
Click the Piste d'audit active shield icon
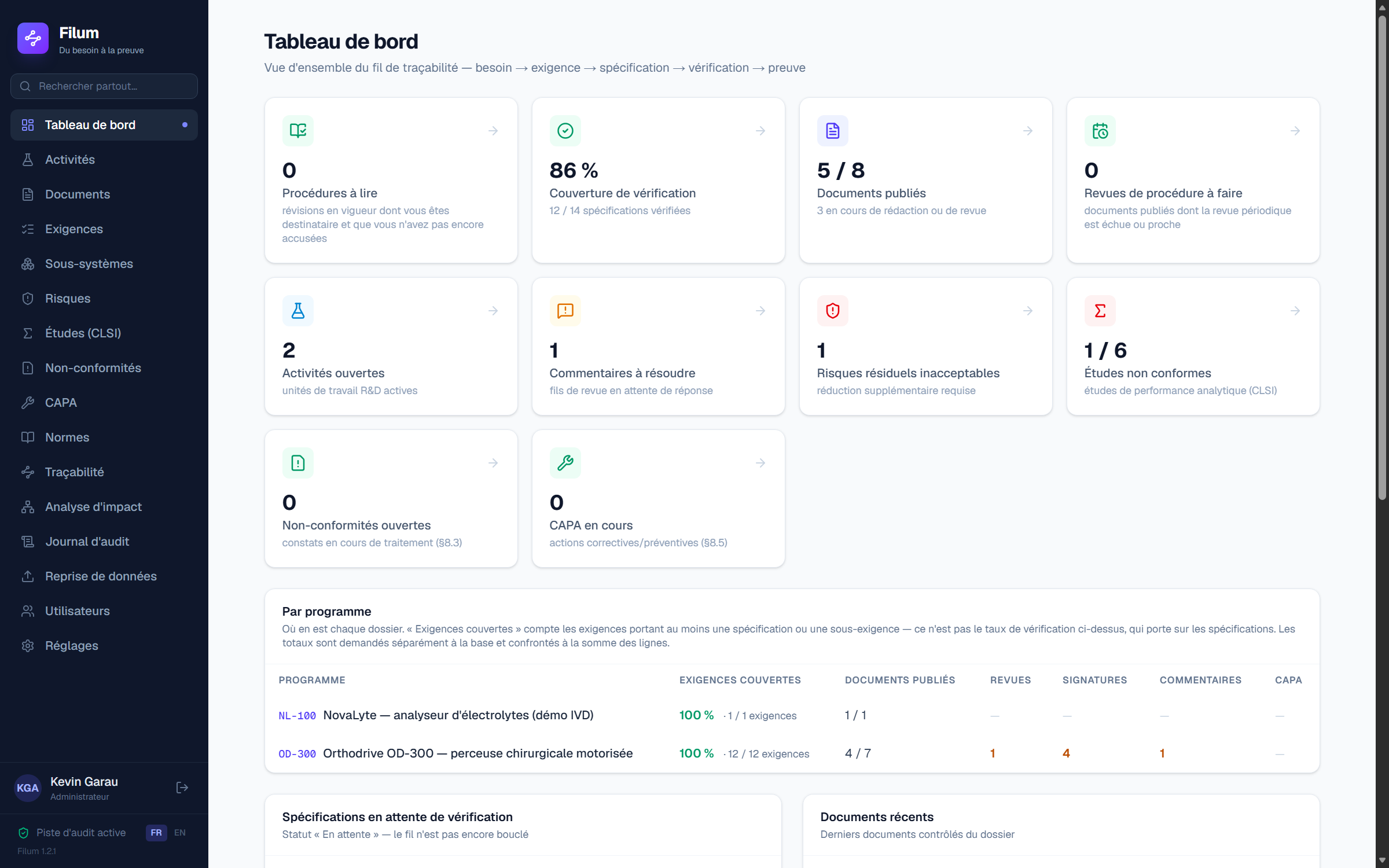(24, 833)
